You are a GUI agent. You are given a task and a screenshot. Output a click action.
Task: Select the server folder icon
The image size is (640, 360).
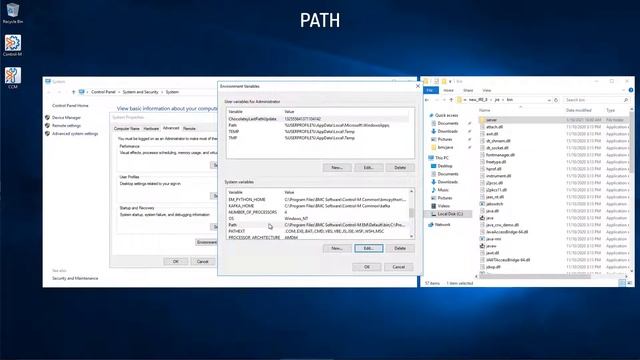pos(482,120)
